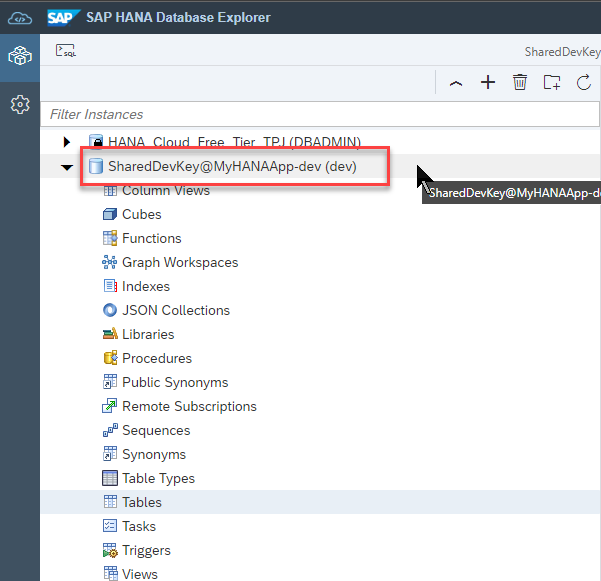This screenshot has height=581, width=601.
Task: Collapse the SharedDevKey@MyHANAApp-dev node
Action: 67,167
